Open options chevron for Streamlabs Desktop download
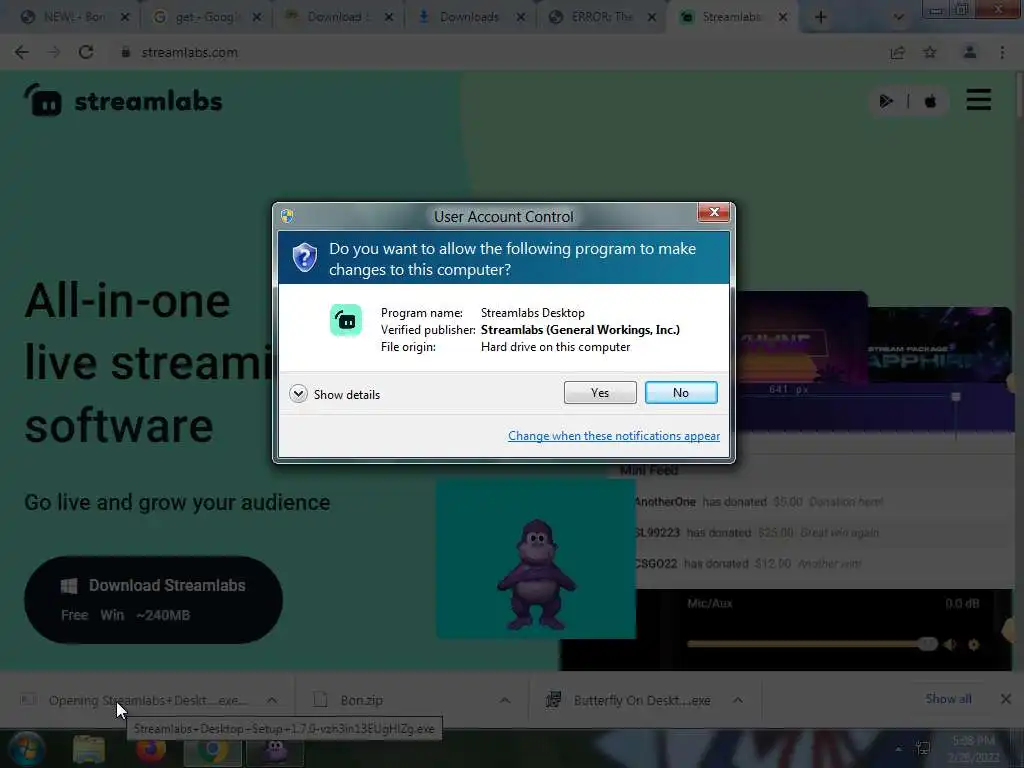This screenshot has height=768, width=1024. (272, 700)
